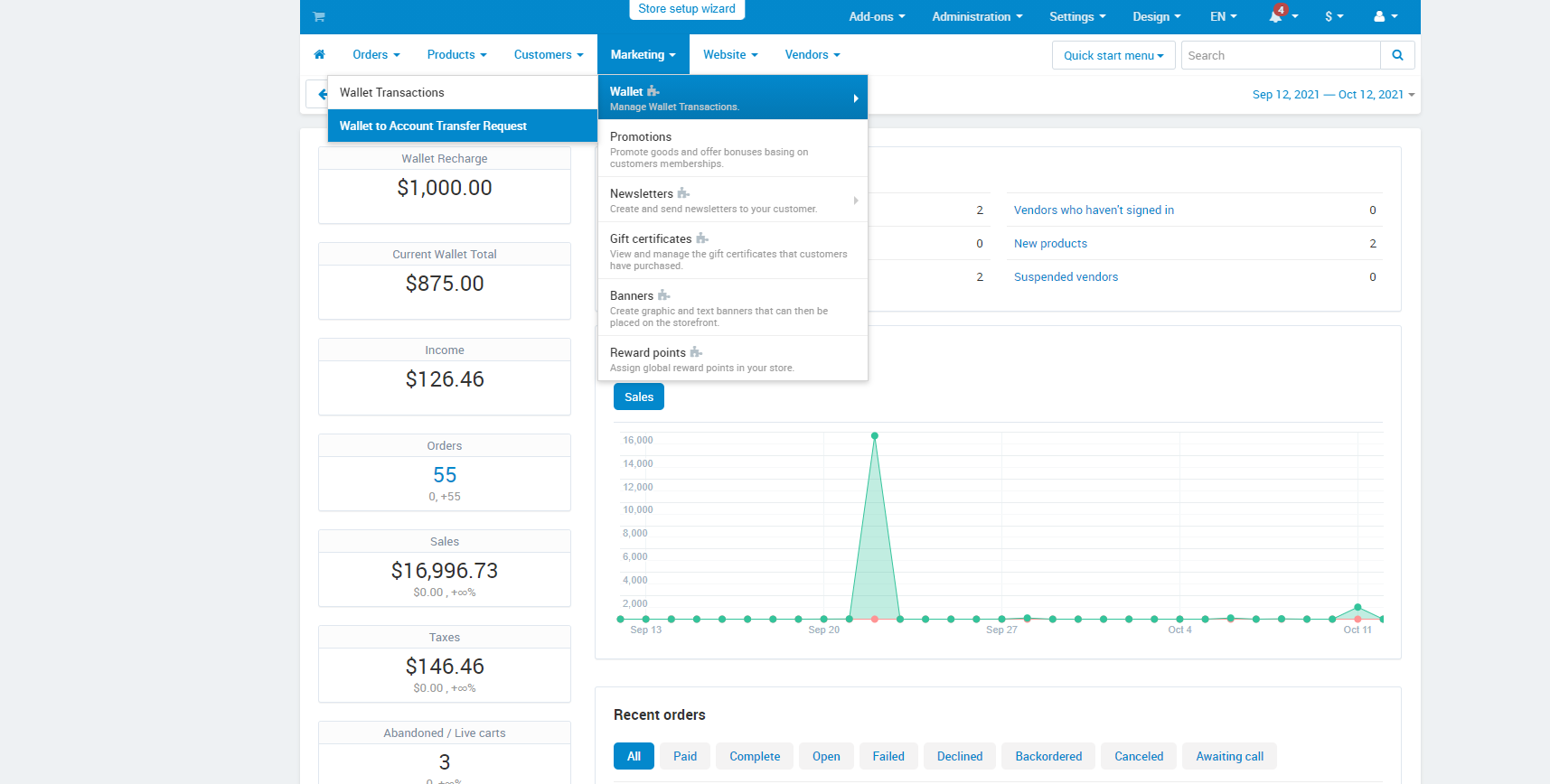This screenshot has width=1550, height=784.
Task: Open the Vendors menu
Action: coord(813,54)
